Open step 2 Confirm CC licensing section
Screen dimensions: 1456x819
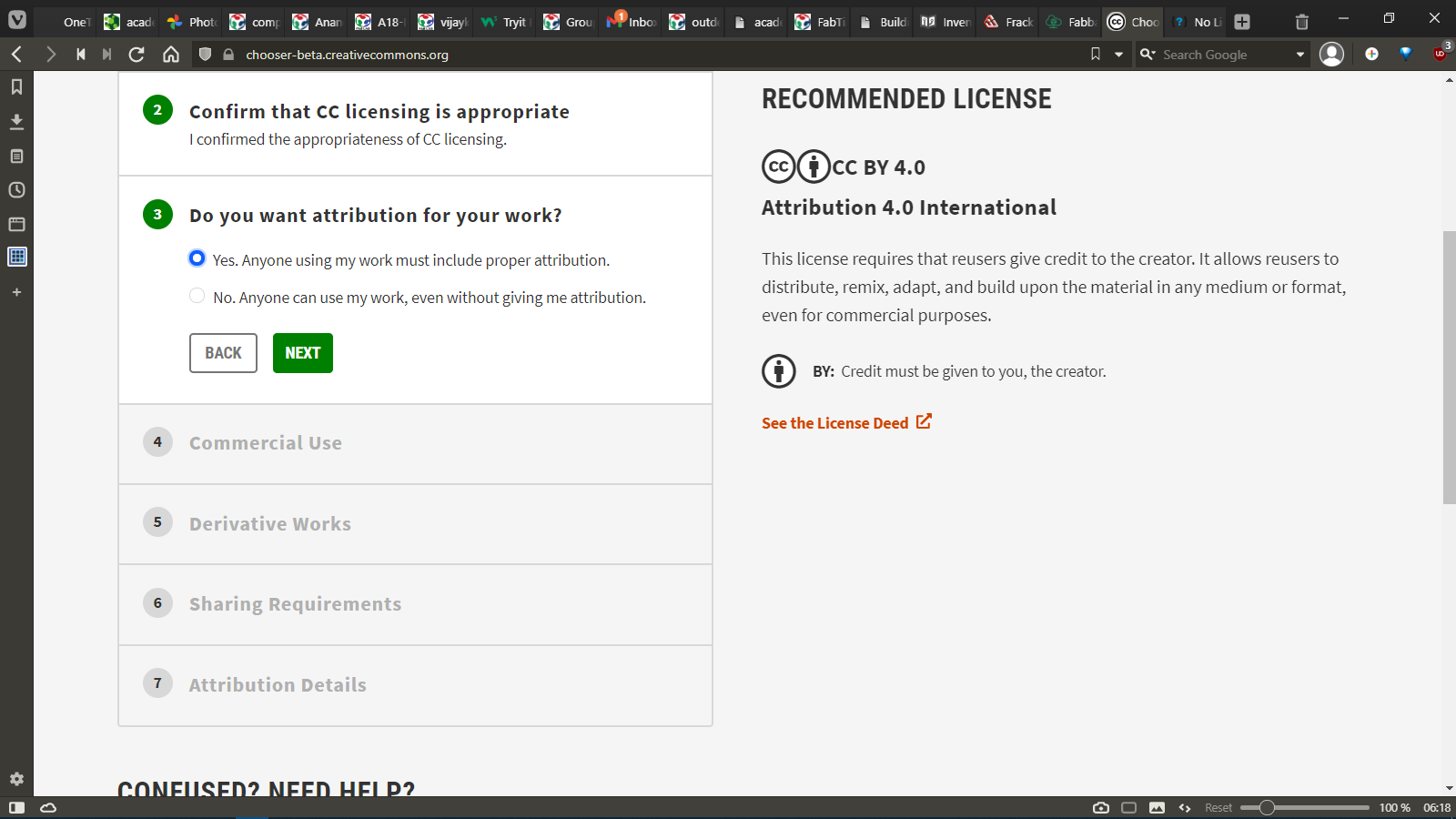click(415, 124)
